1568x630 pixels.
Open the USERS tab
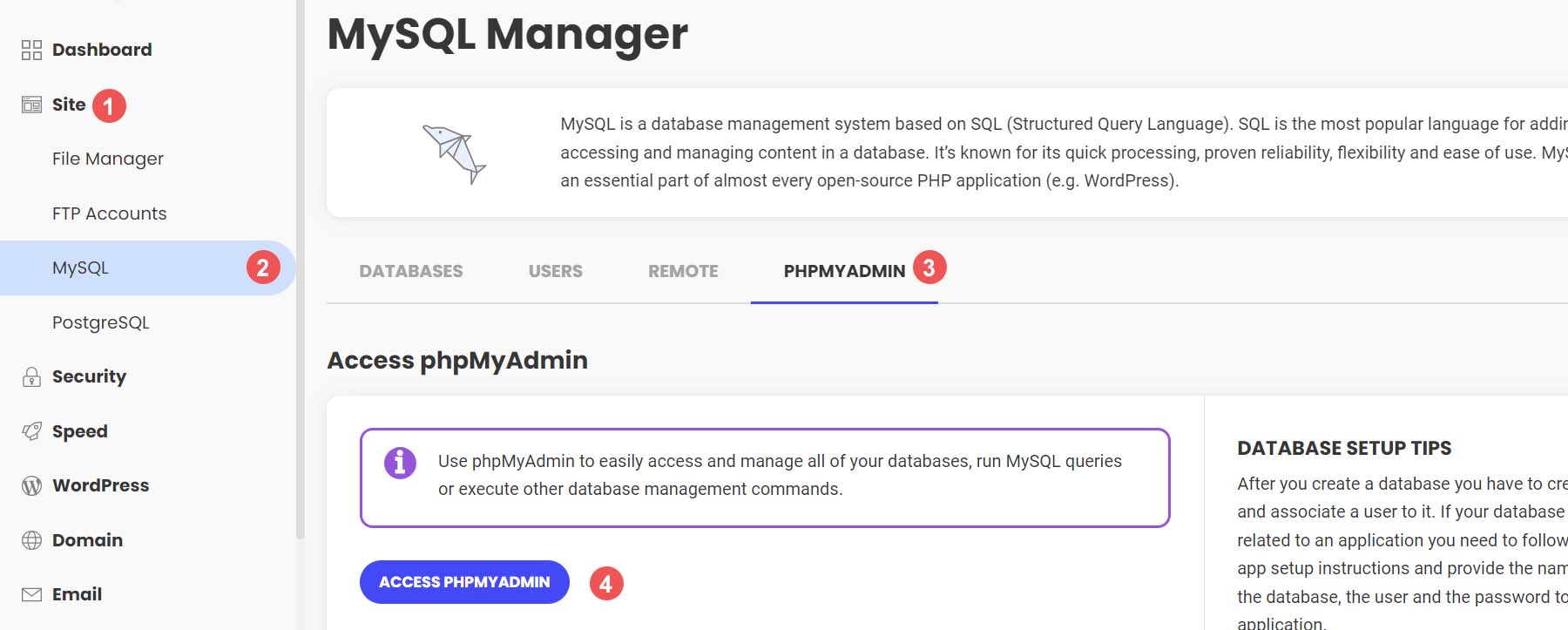click(x=555, y=271)
